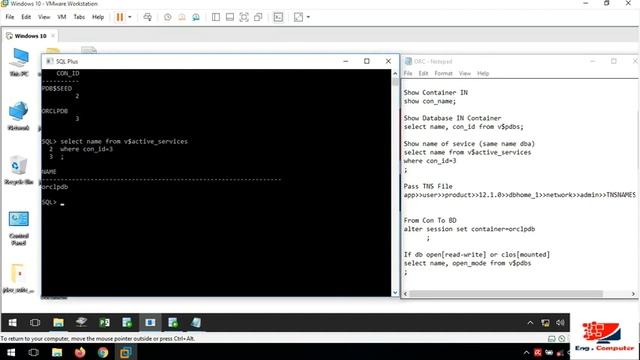The image size is (640, 360).
Task: Click 'alter session set container=orclpdb' line
Action: tap(469, 229)
